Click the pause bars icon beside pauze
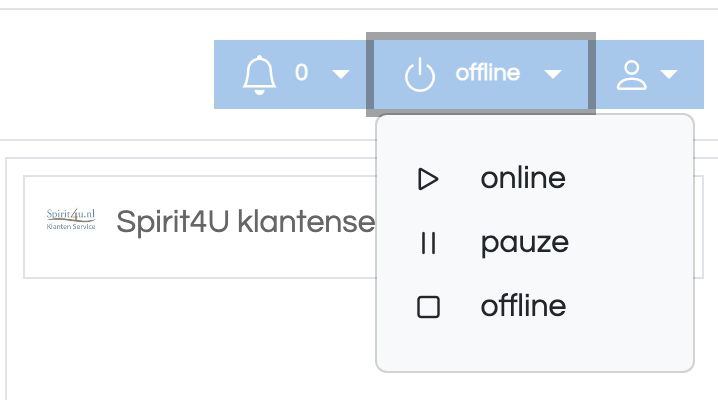The image size is (718, 400). pyautogui.click(x=428, y=243)
